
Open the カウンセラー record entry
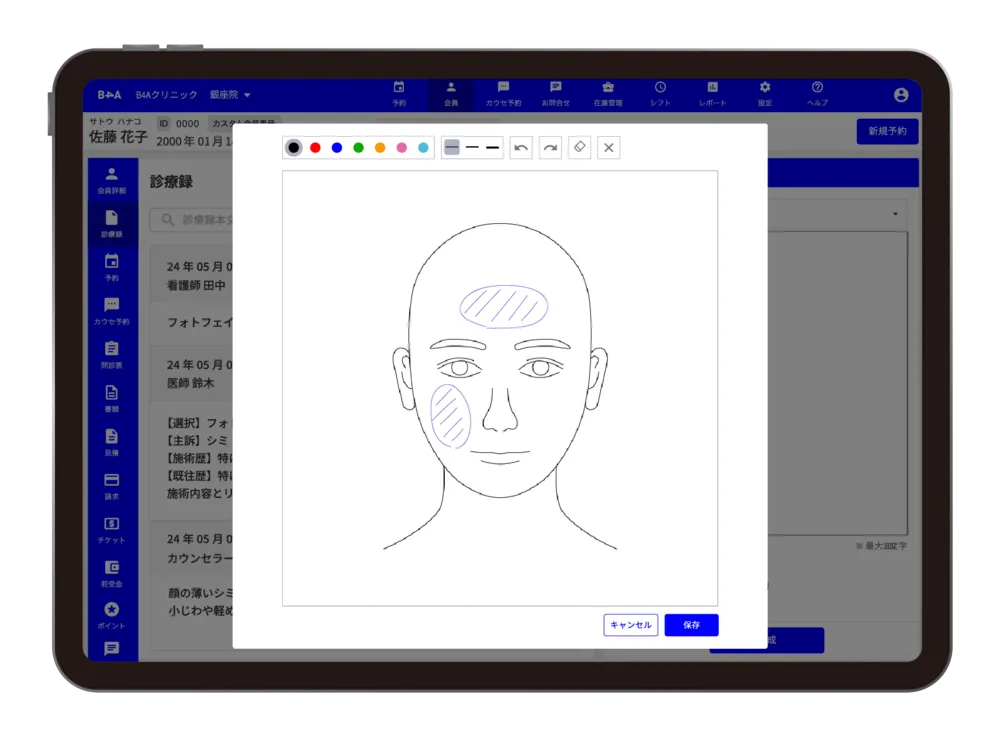coord(192,548)
